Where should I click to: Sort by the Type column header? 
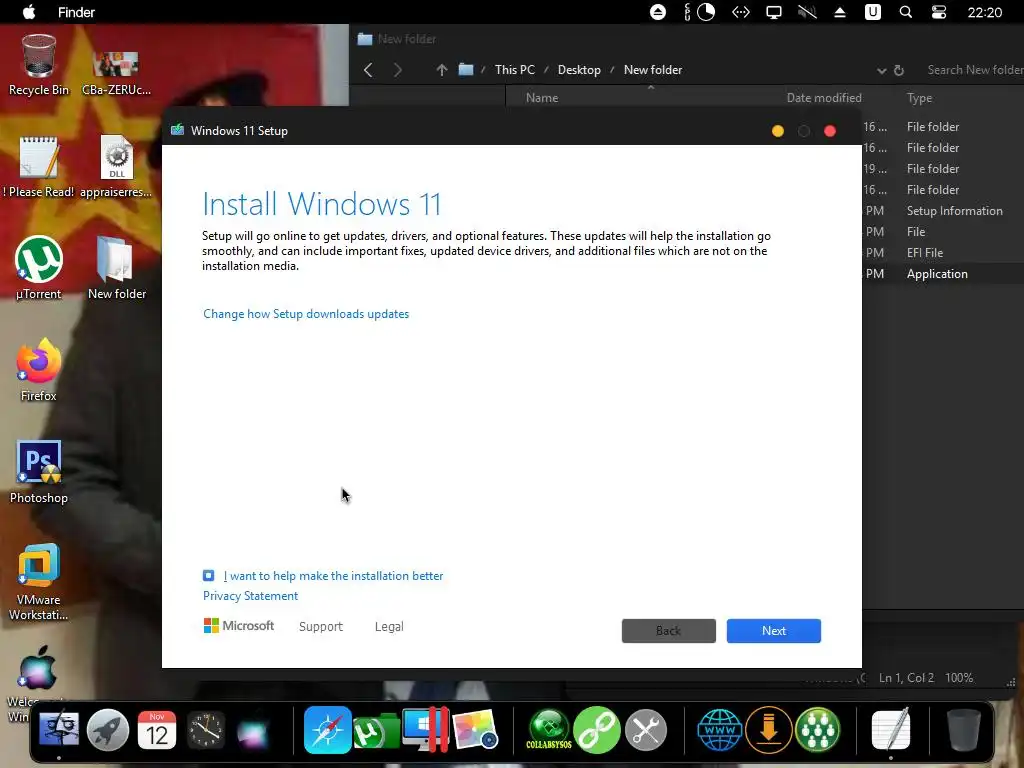(x=919, y=98)
